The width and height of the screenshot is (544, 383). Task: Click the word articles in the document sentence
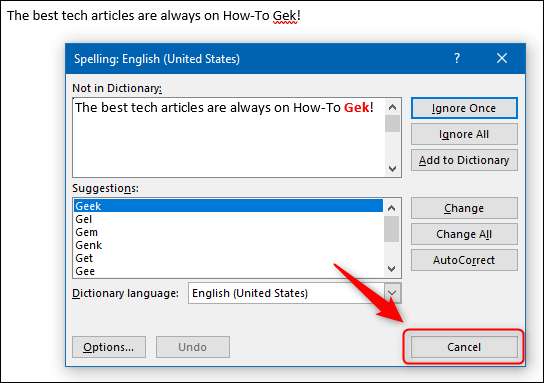tap(112, 16)
